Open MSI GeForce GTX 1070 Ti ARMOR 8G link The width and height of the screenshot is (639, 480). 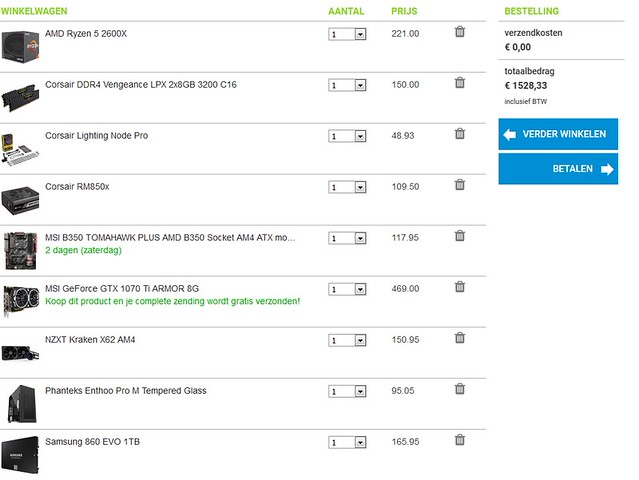(122, 288)
